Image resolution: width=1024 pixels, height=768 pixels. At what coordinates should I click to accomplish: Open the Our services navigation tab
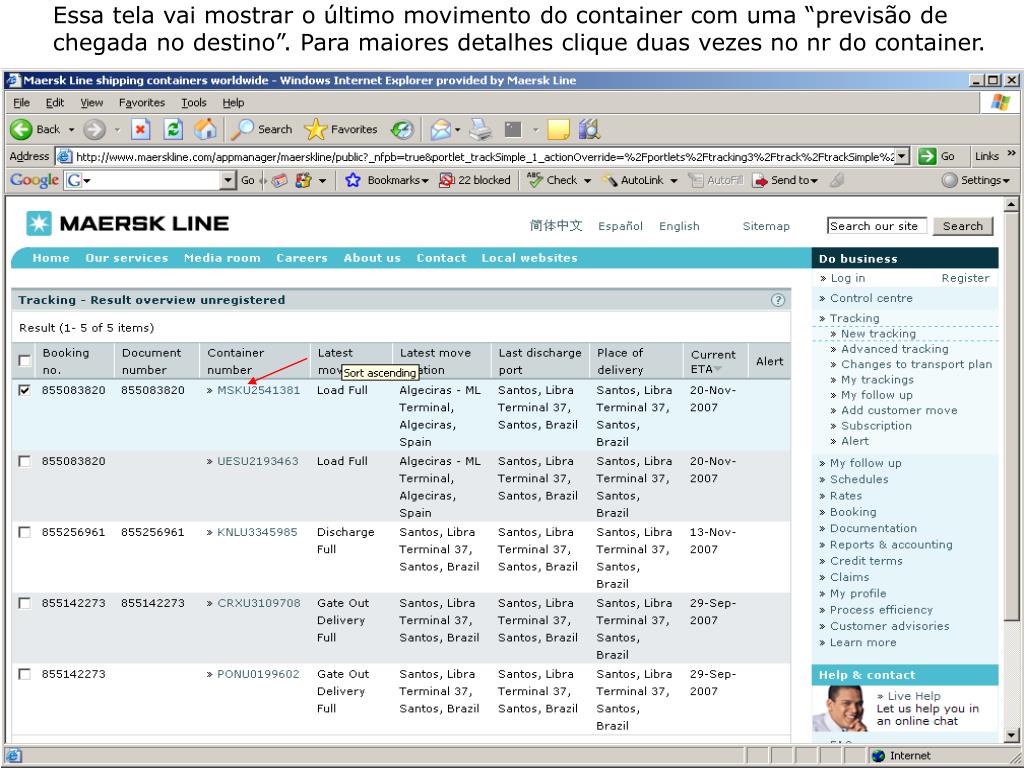[127, 258]
